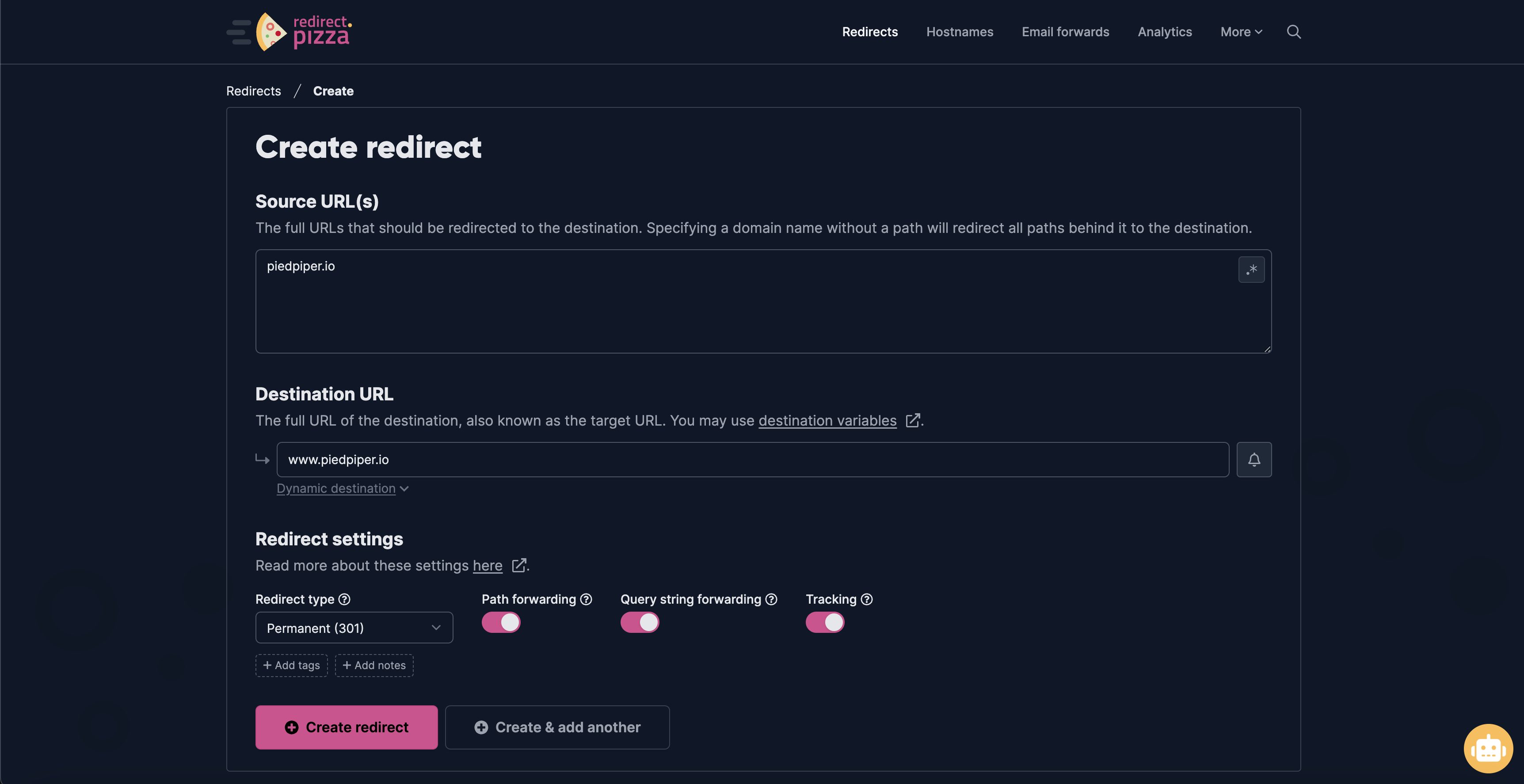1524x784 pixels.
Task: Open the Permanent (301) redirect type dropdown
Action: coord(354,628)
